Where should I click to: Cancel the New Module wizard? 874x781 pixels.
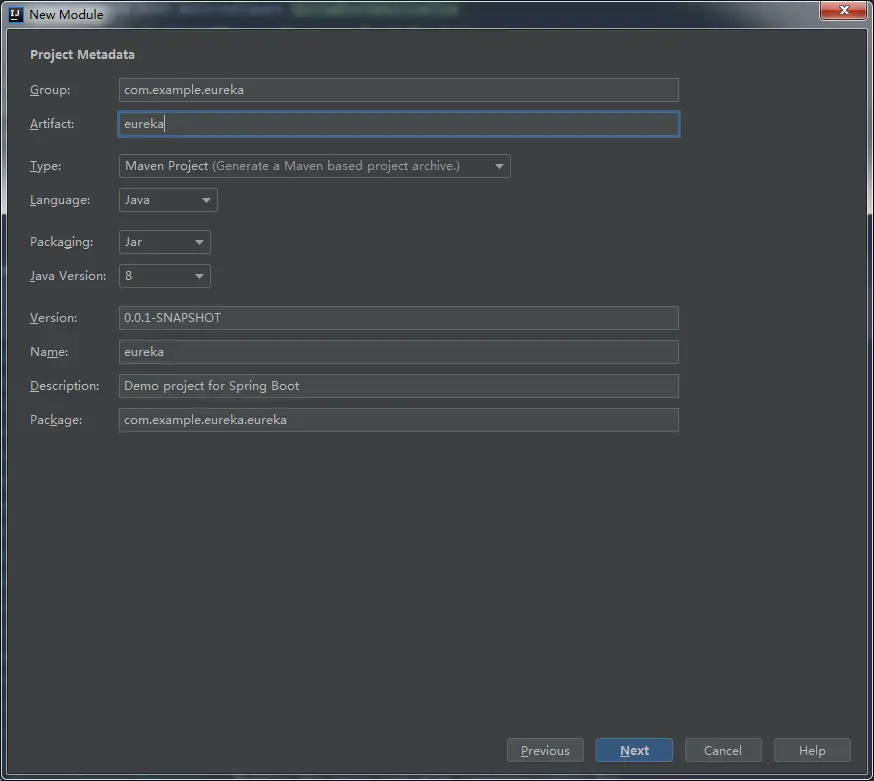(x=723, y=750)
